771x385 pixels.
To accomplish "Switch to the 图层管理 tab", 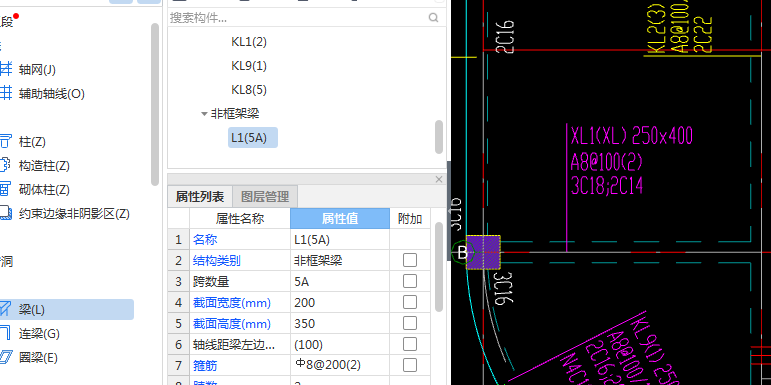I will [x=265, y=197].
